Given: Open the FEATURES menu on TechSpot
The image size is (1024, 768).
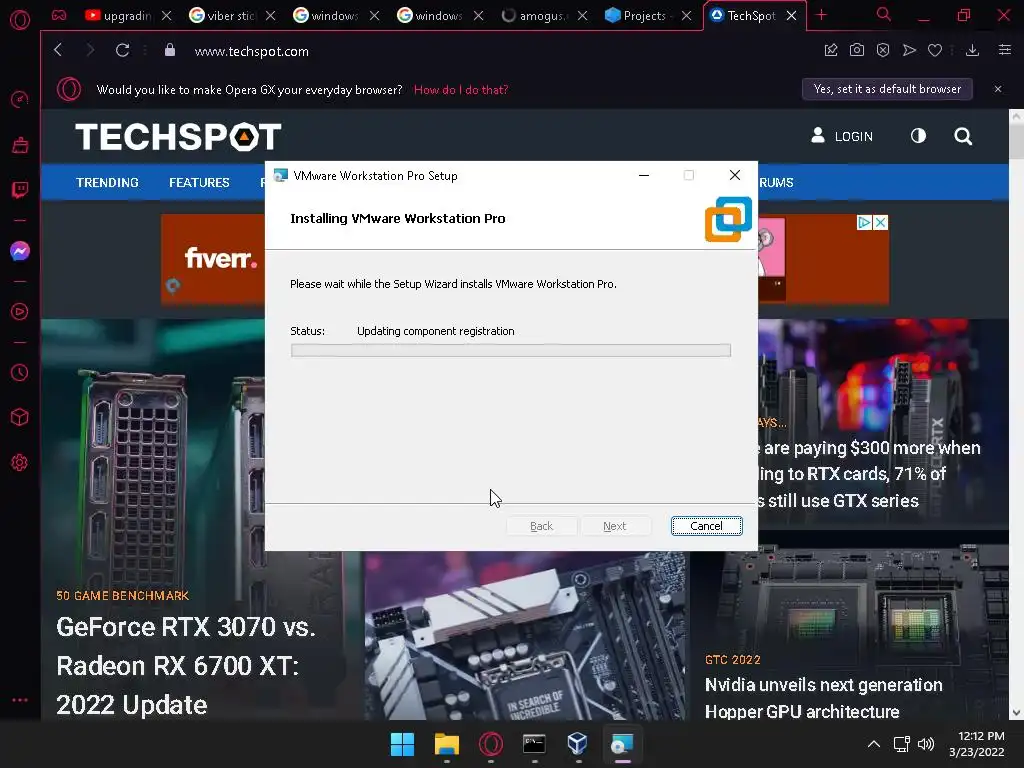Looking at the screenshot, I should (x=199, y=182).
